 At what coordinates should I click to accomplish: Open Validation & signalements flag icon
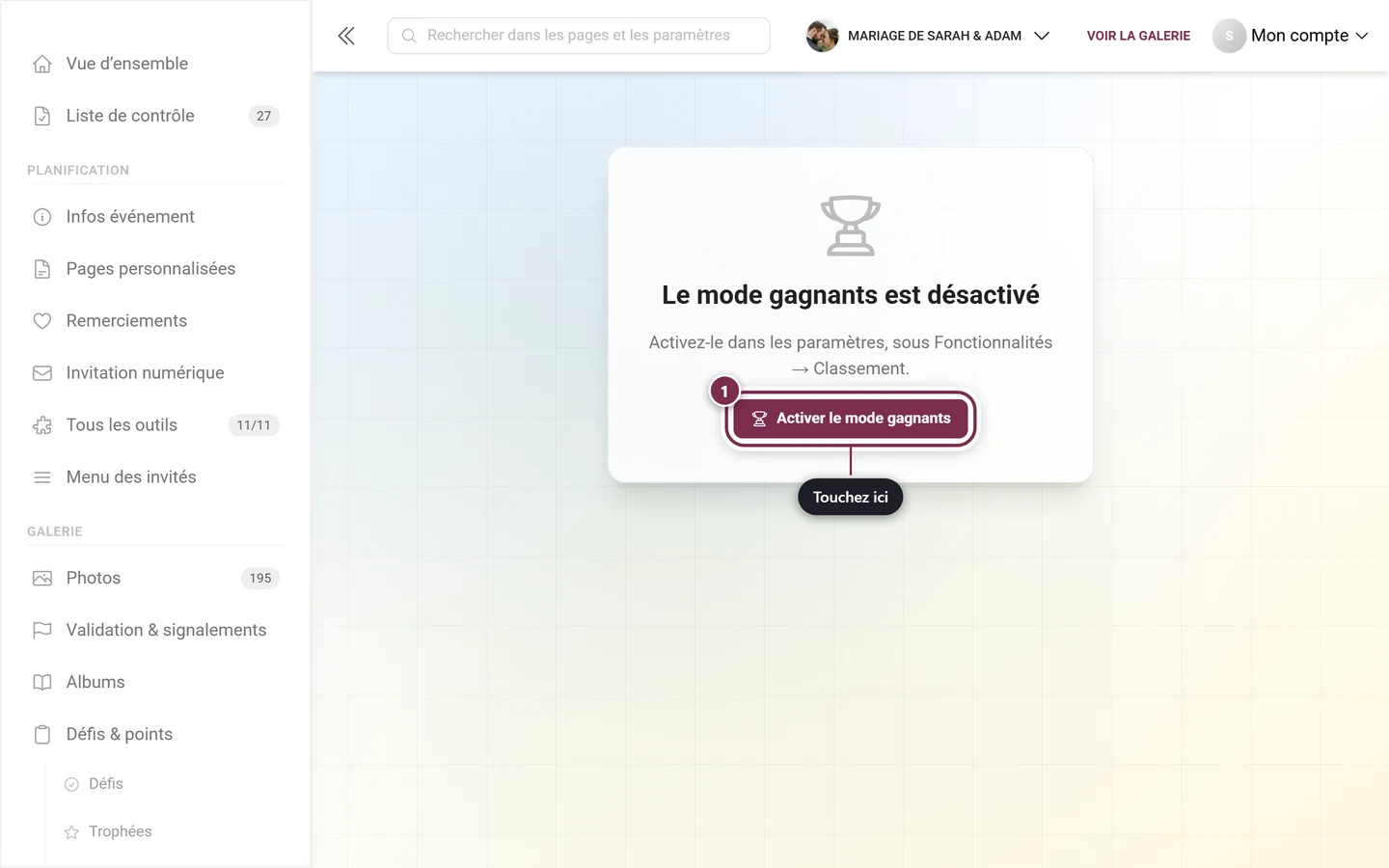pos(42,631)
